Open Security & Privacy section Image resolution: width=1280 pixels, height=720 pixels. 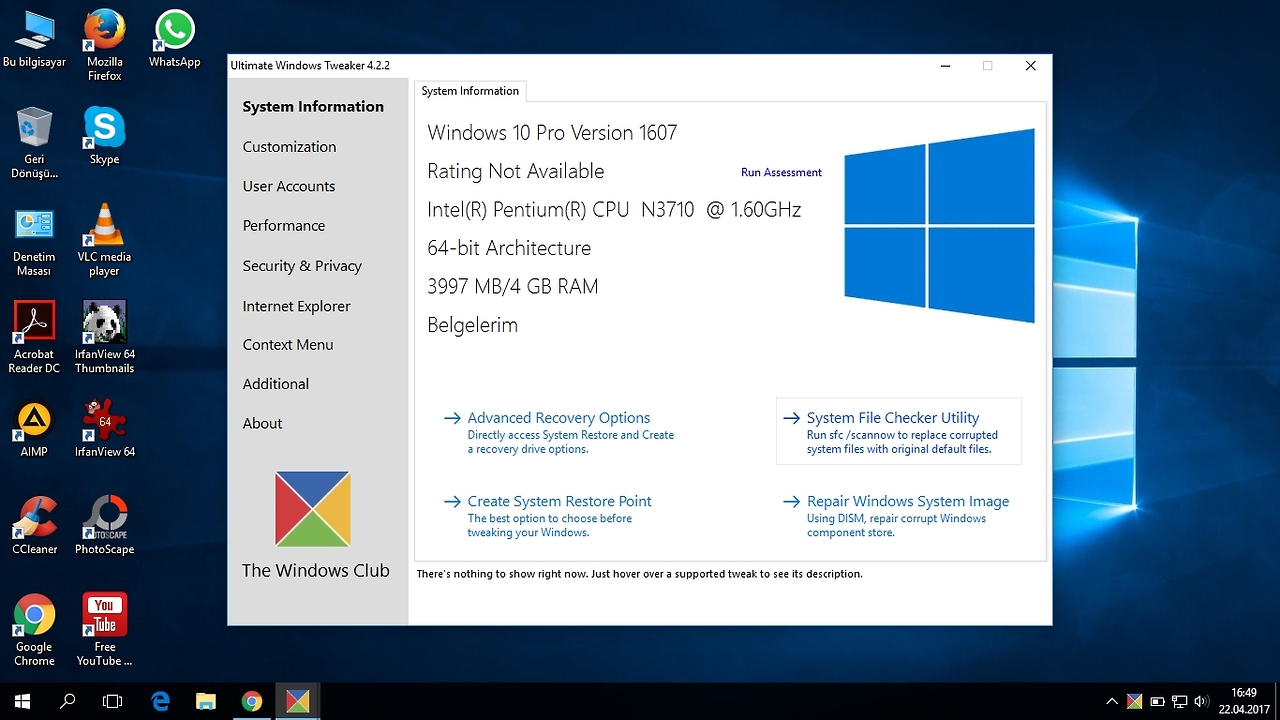coord(302,266)
